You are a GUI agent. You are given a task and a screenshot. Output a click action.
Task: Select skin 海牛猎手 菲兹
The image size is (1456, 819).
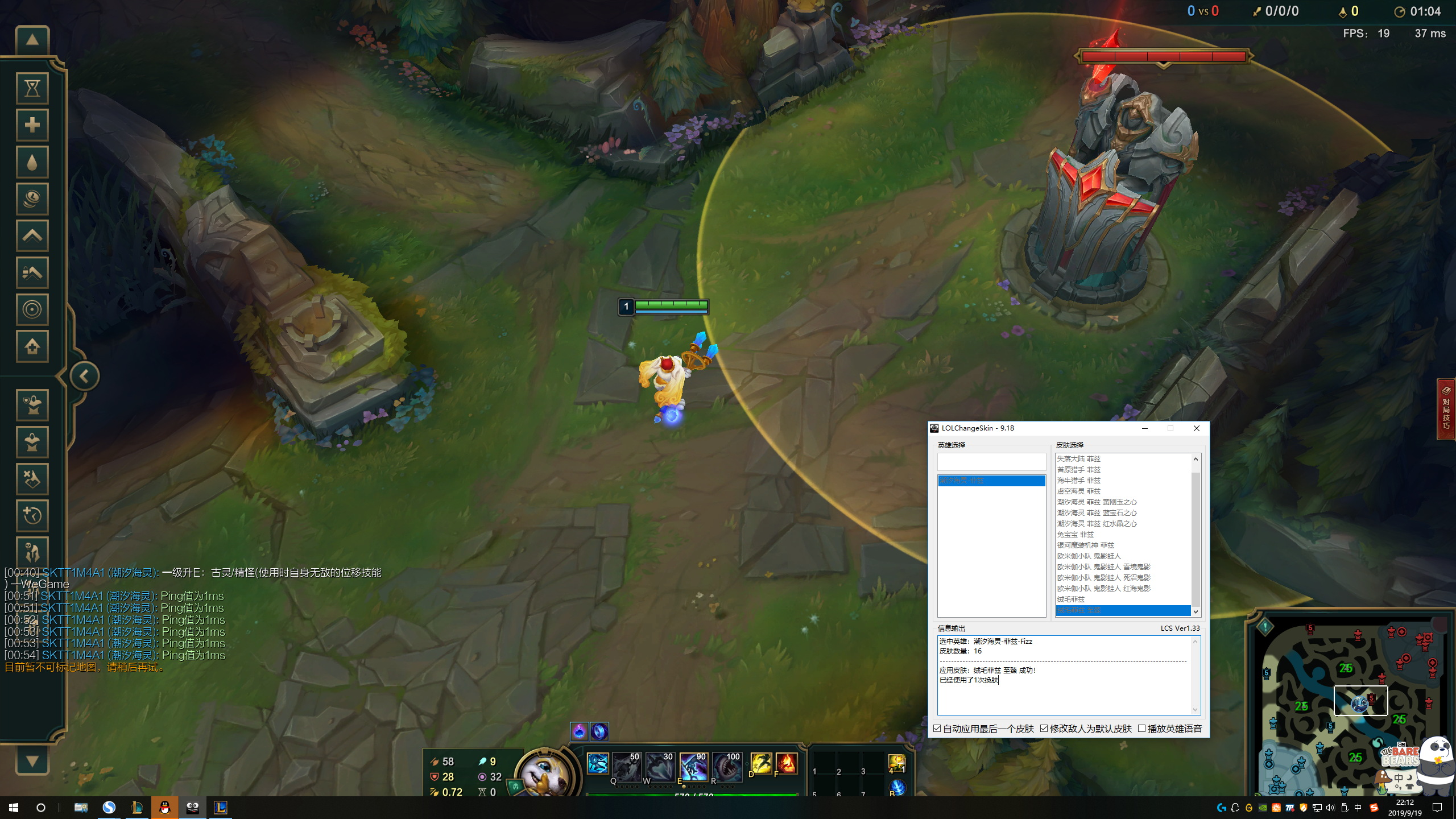pos(1123,480)
